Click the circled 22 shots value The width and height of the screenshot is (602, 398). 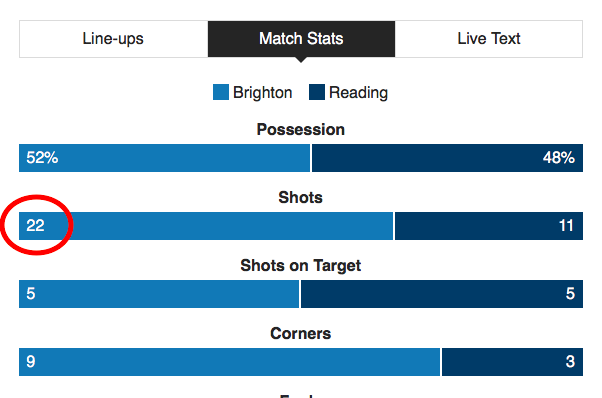click(x=35, y=225)
